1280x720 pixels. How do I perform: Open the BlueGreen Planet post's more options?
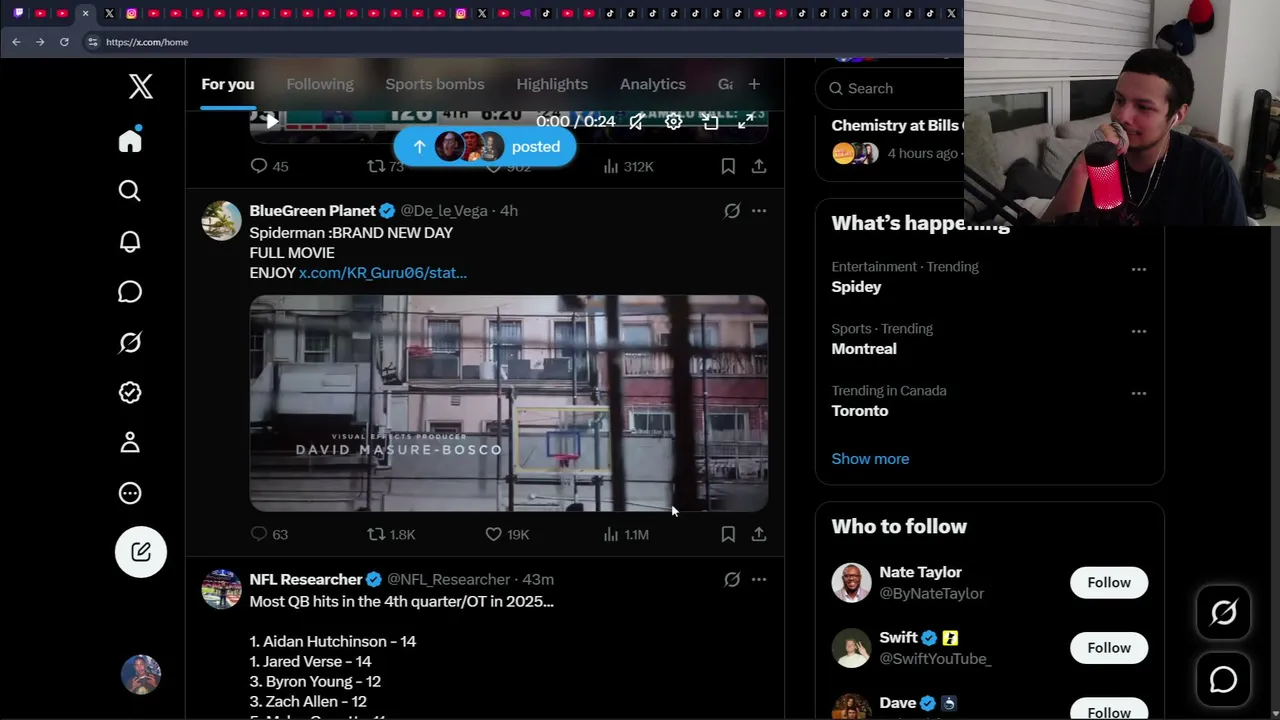click(759, 211)
